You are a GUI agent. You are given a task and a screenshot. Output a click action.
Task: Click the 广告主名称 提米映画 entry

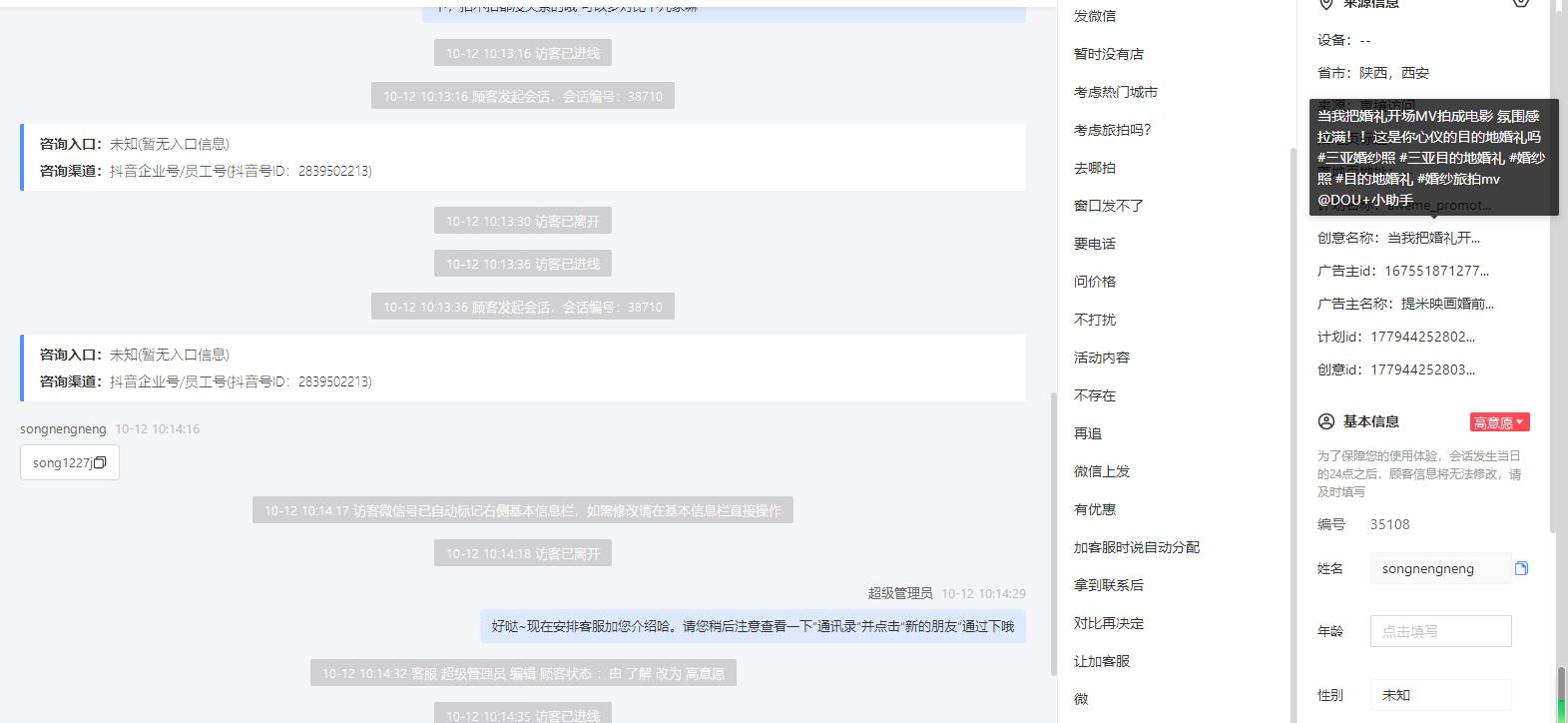[x=1405, y=304]
